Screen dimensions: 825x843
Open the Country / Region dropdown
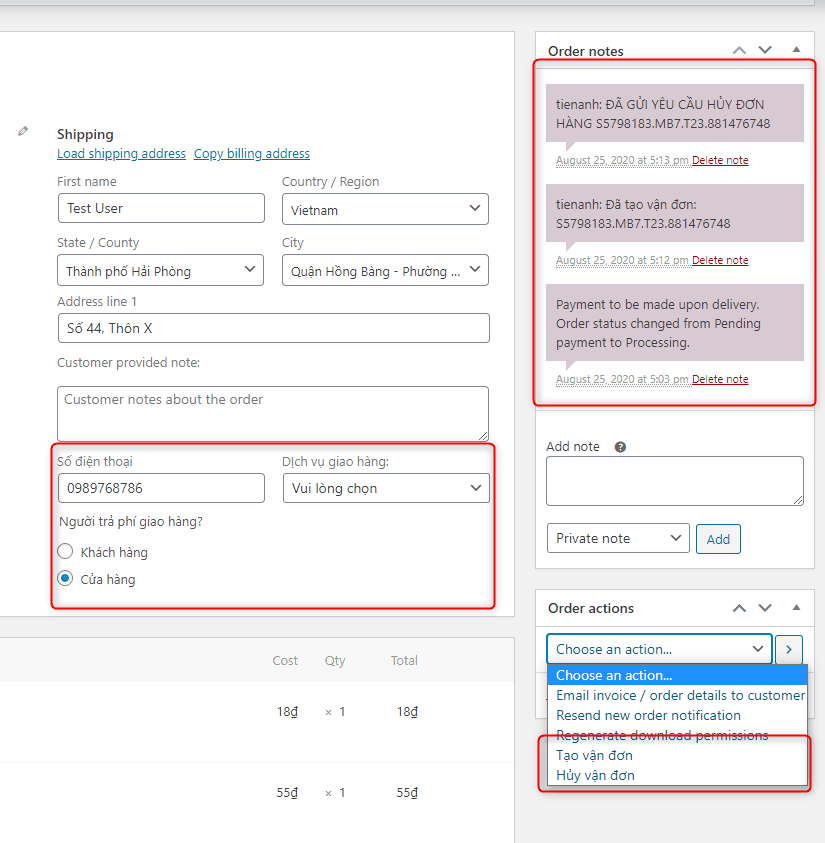click(x=385, y=209)
